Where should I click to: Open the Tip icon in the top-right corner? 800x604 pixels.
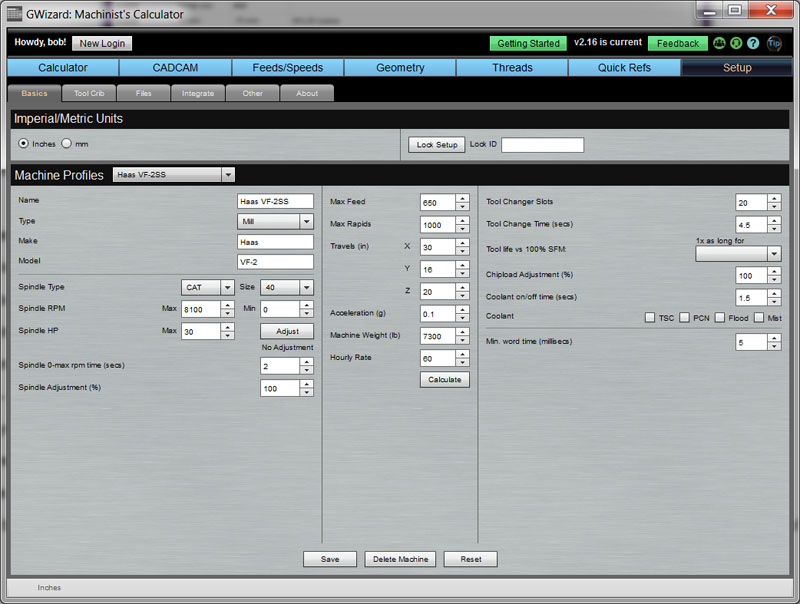coord(774,44)
